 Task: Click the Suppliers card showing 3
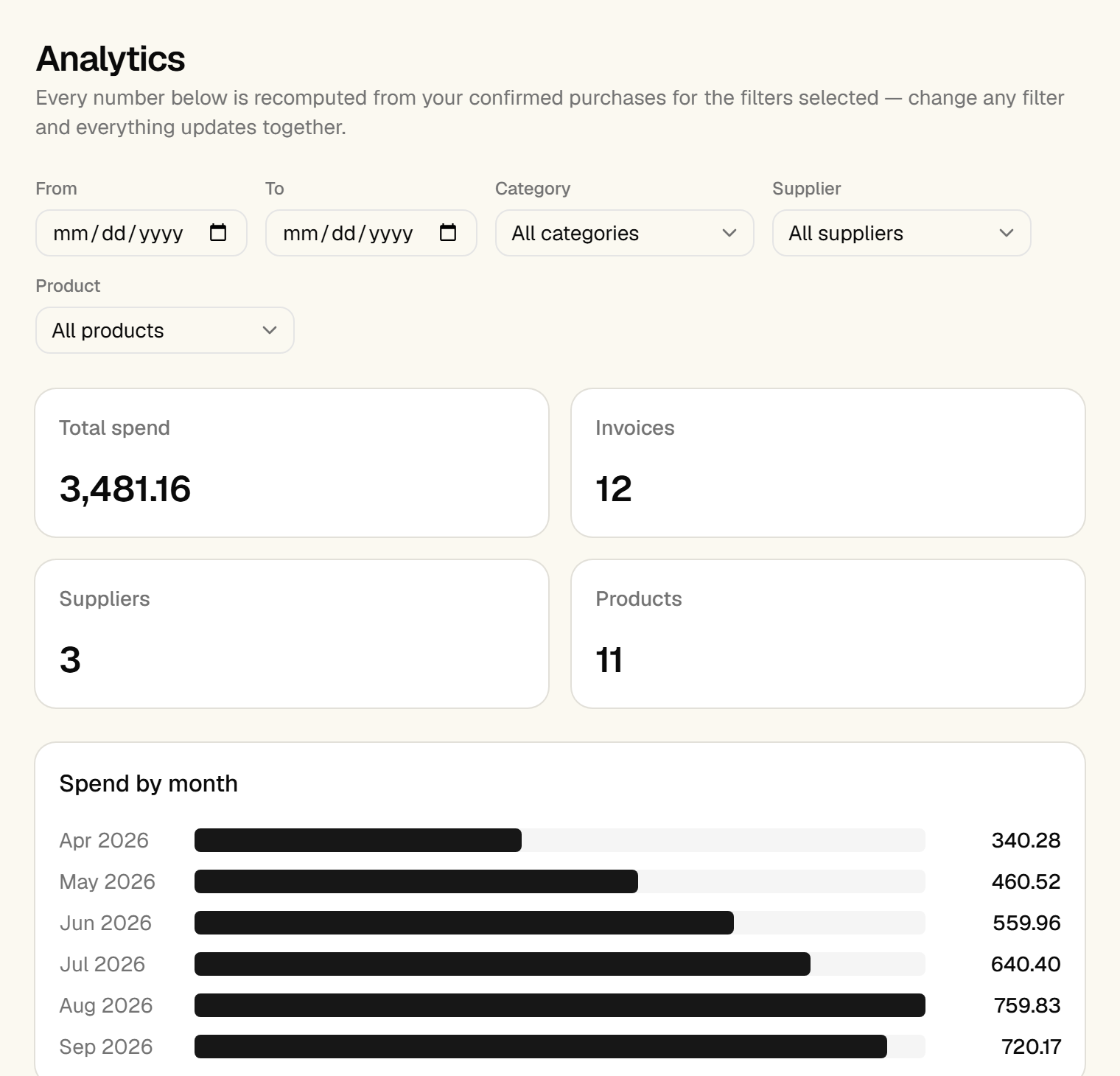[292, 634]
